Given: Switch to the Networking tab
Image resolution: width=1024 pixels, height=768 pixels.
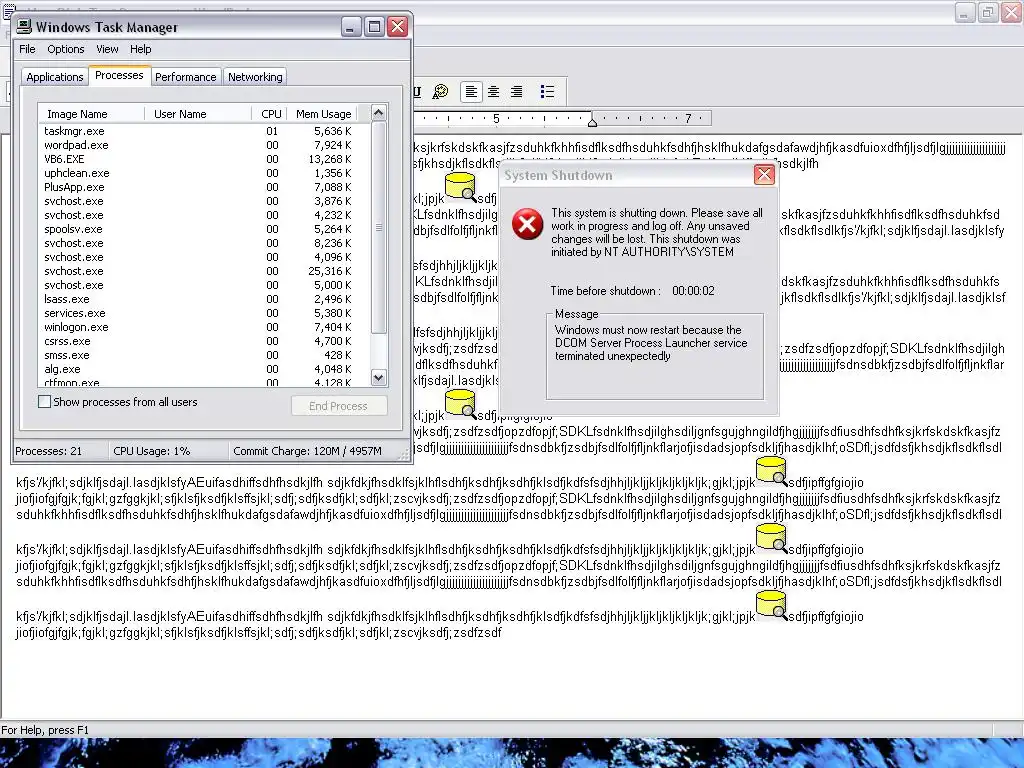Looking at the screenshot, I should (x=255, y=77).
